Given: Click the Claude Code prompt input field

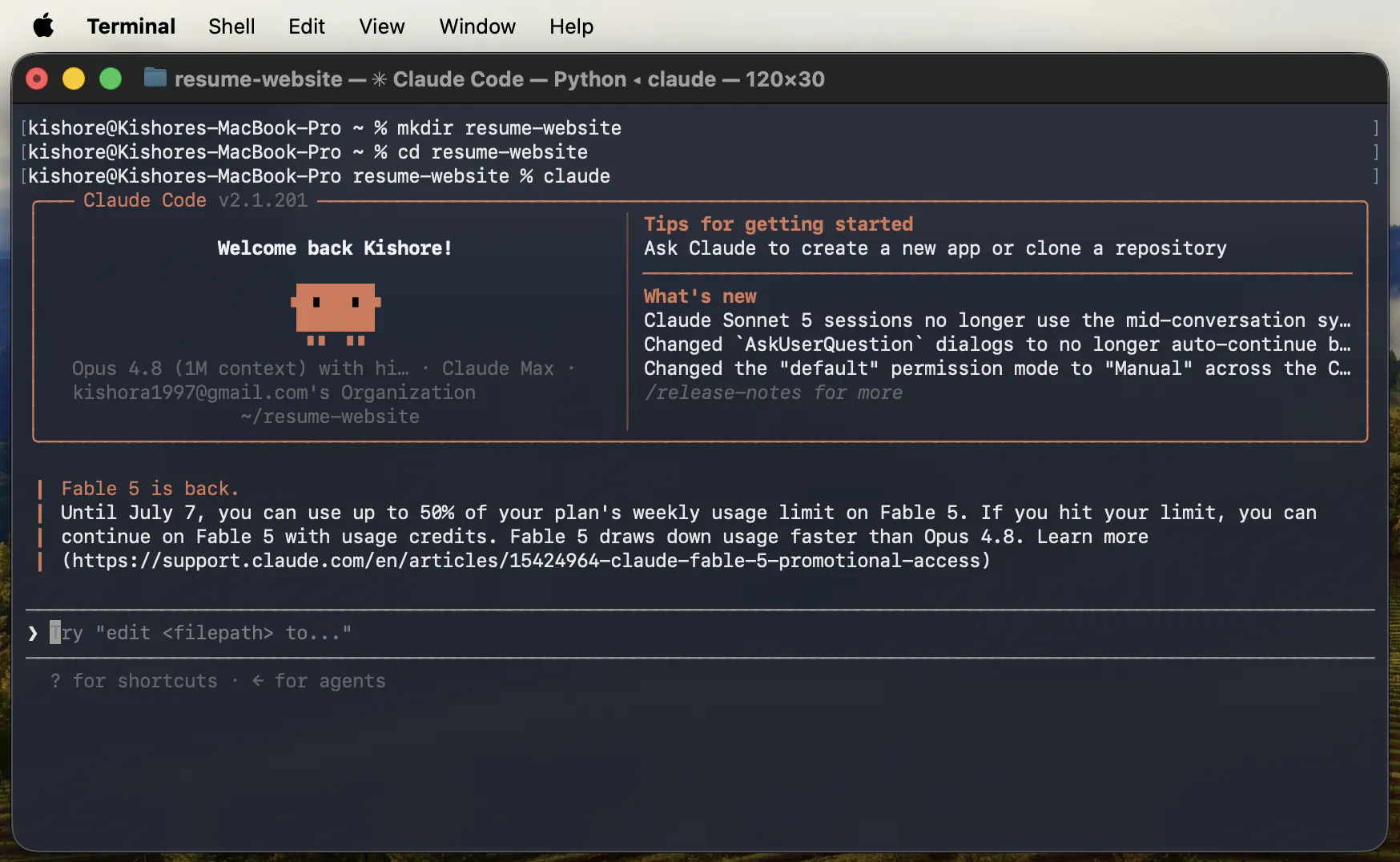Looking at the screenshot, I should (700, 633).
